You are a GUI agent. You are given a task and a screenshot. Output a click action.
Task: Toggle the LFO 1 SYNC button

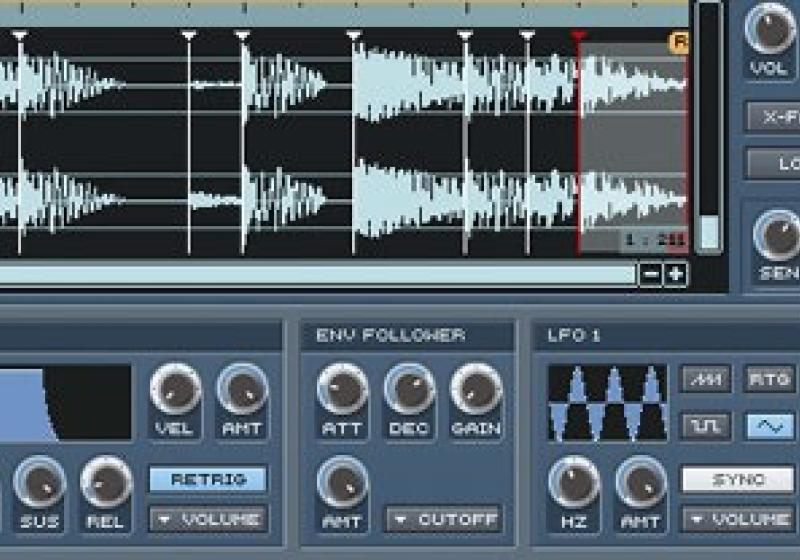(x=738, y=479)
